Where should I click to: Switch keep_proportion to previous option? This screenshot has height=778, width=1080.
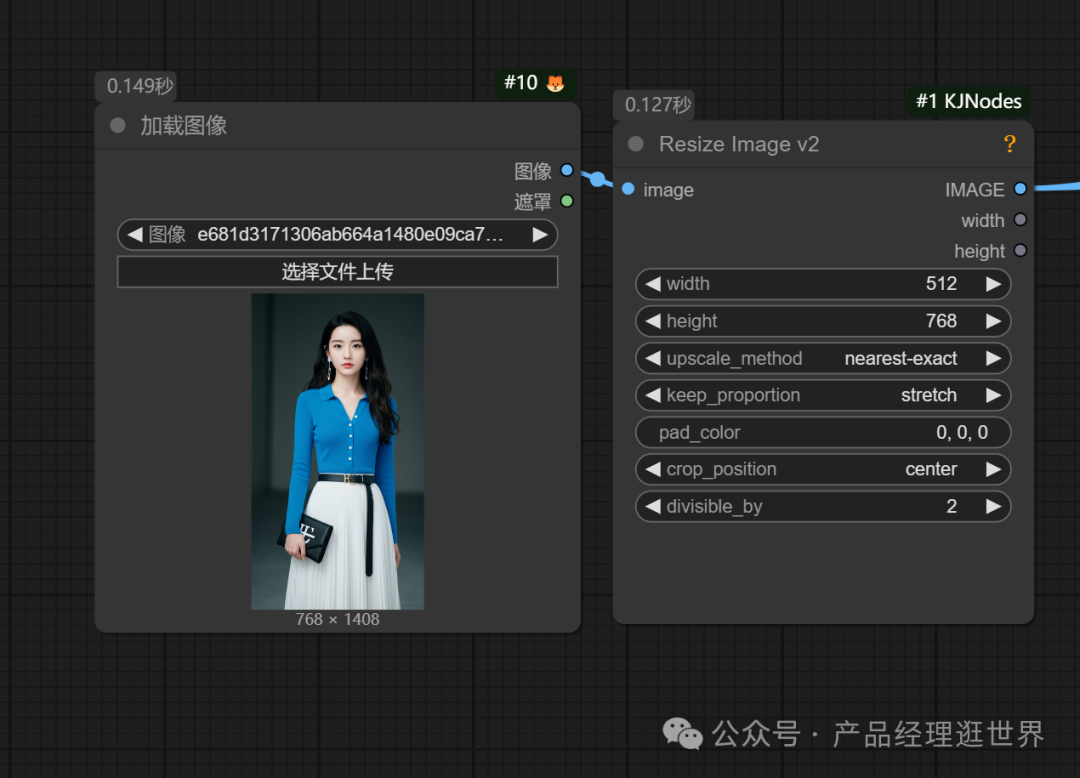pos(653,395)
